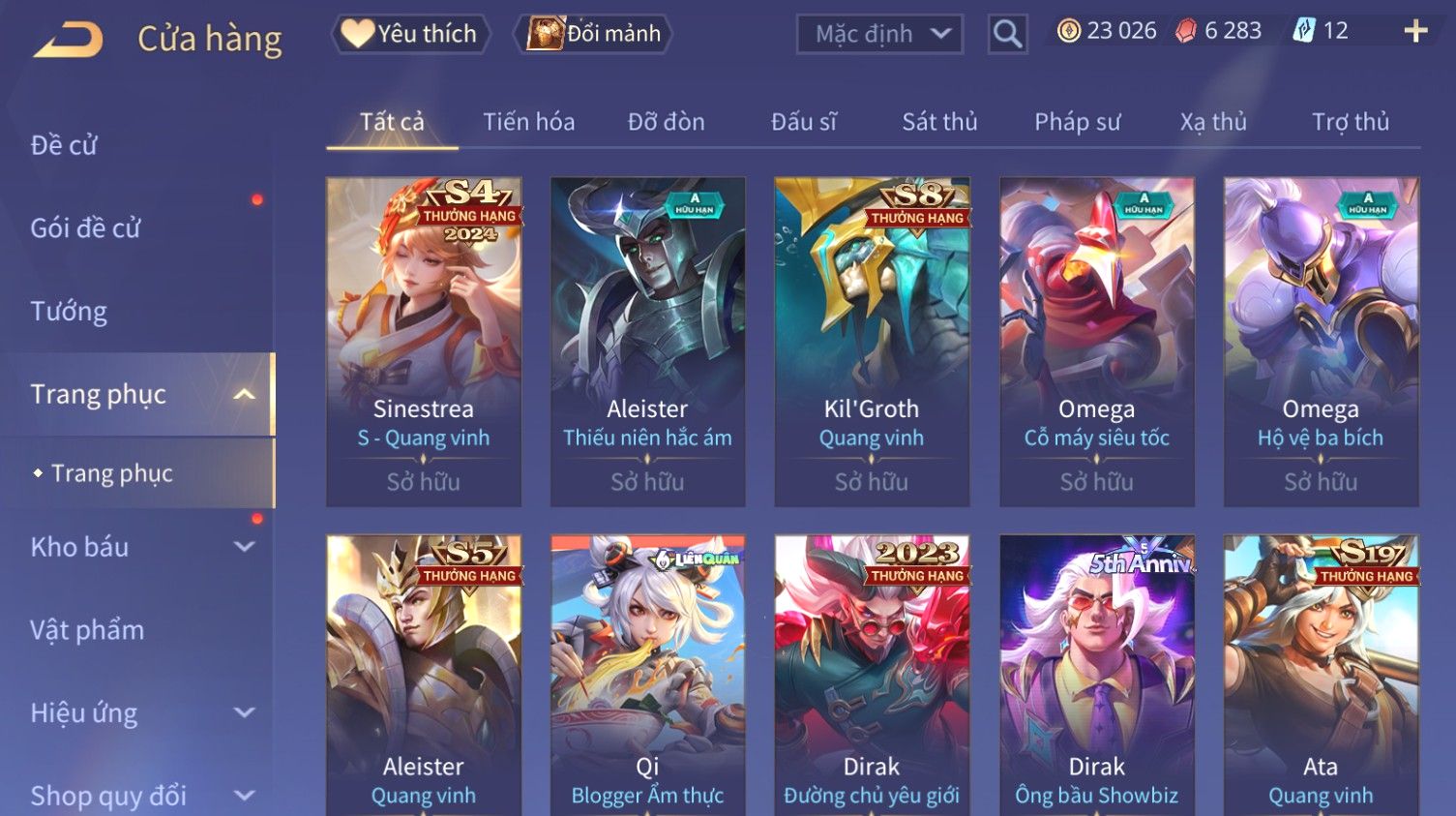Open the Tướng sidebar item
Viewport: 1456px width, 816px height.
69,312
